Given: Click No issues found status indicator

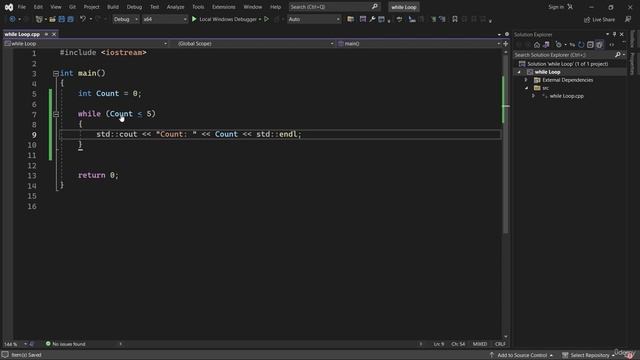Looking at the screenshot, I should pyautogui.click(x=66, y=344).
